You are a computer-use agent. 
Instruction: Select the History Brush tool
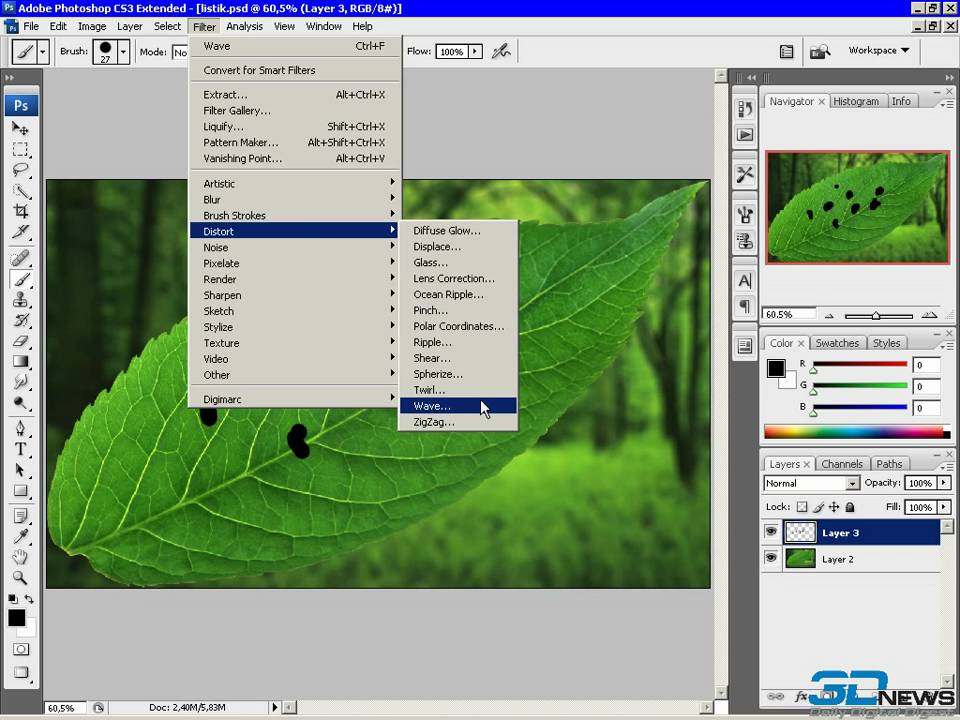[20, 320]
